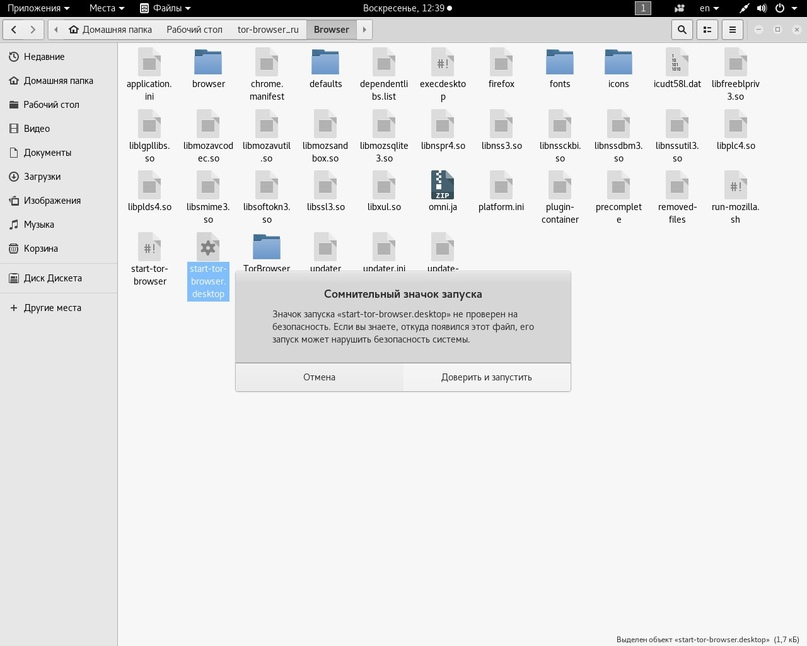Open 'Музыка' in the sidebar
The height and width of the screenshot is (646, 807).
point(59,224)
